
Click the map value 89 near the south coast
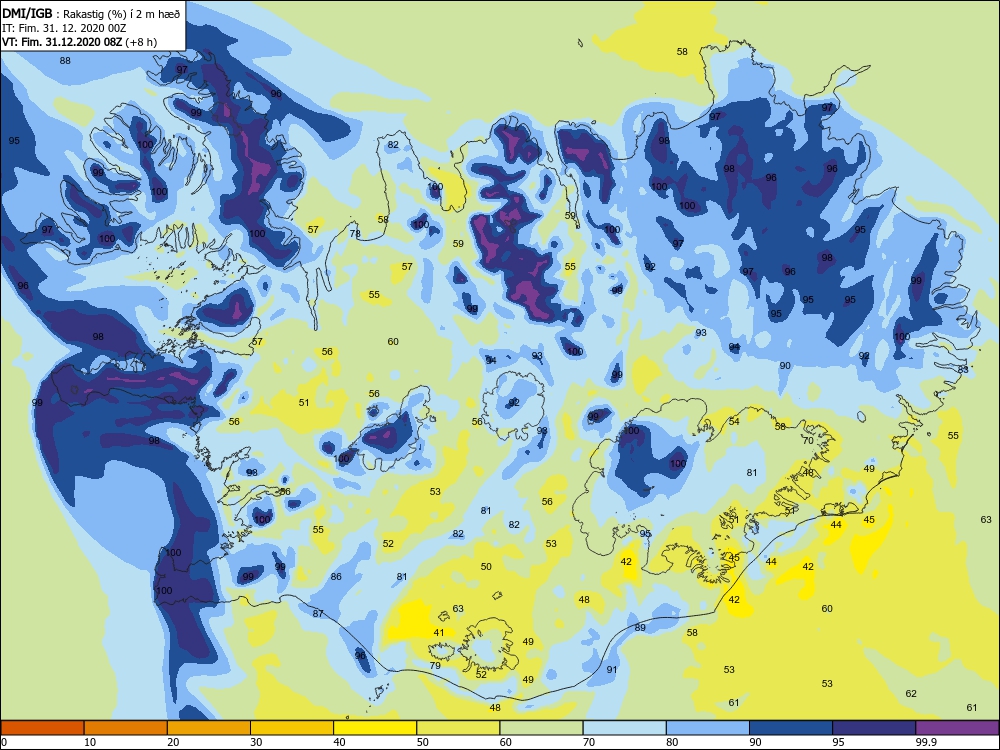640,628
